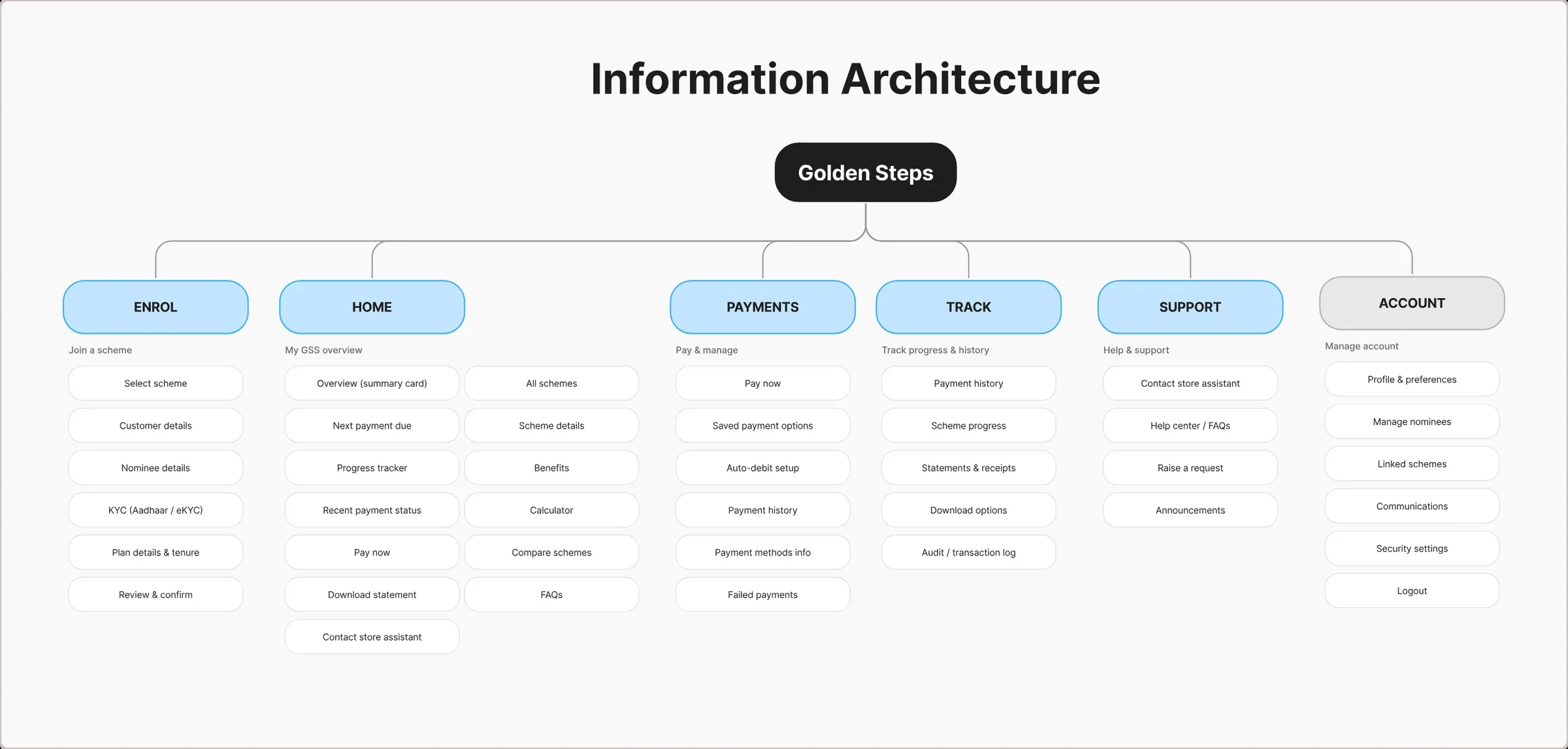
Task: Click Profile & preferences node
Action: [1412, 379]
